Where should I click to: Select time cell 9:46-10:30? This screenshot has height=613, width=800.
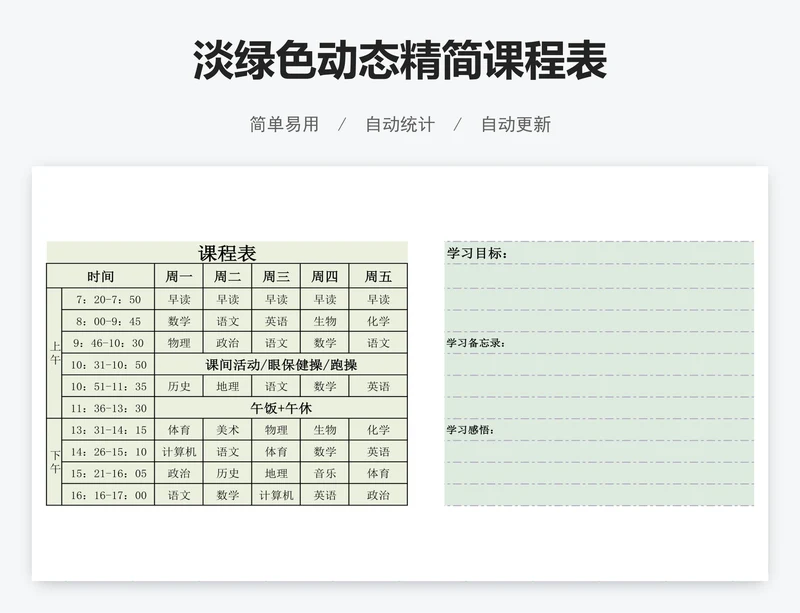click(x=108, y=342)
